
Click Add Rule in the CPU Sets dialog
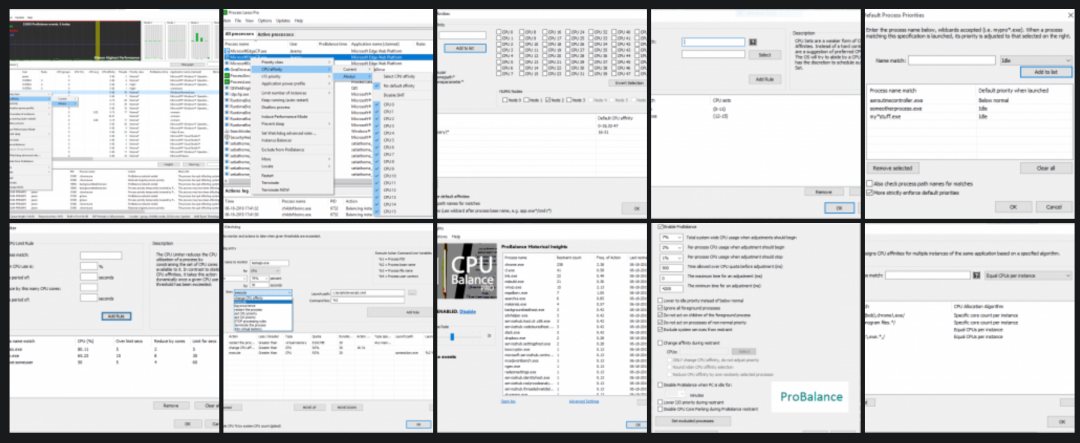click(765, 79)
